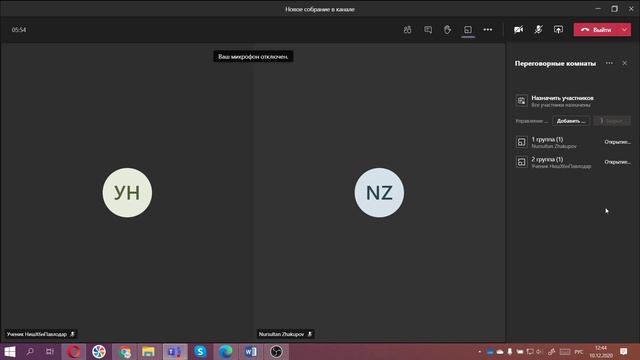Close the Переговорные комнаты panel
Viewport: 640px width, 360px height.
click(x=624, y=63)
